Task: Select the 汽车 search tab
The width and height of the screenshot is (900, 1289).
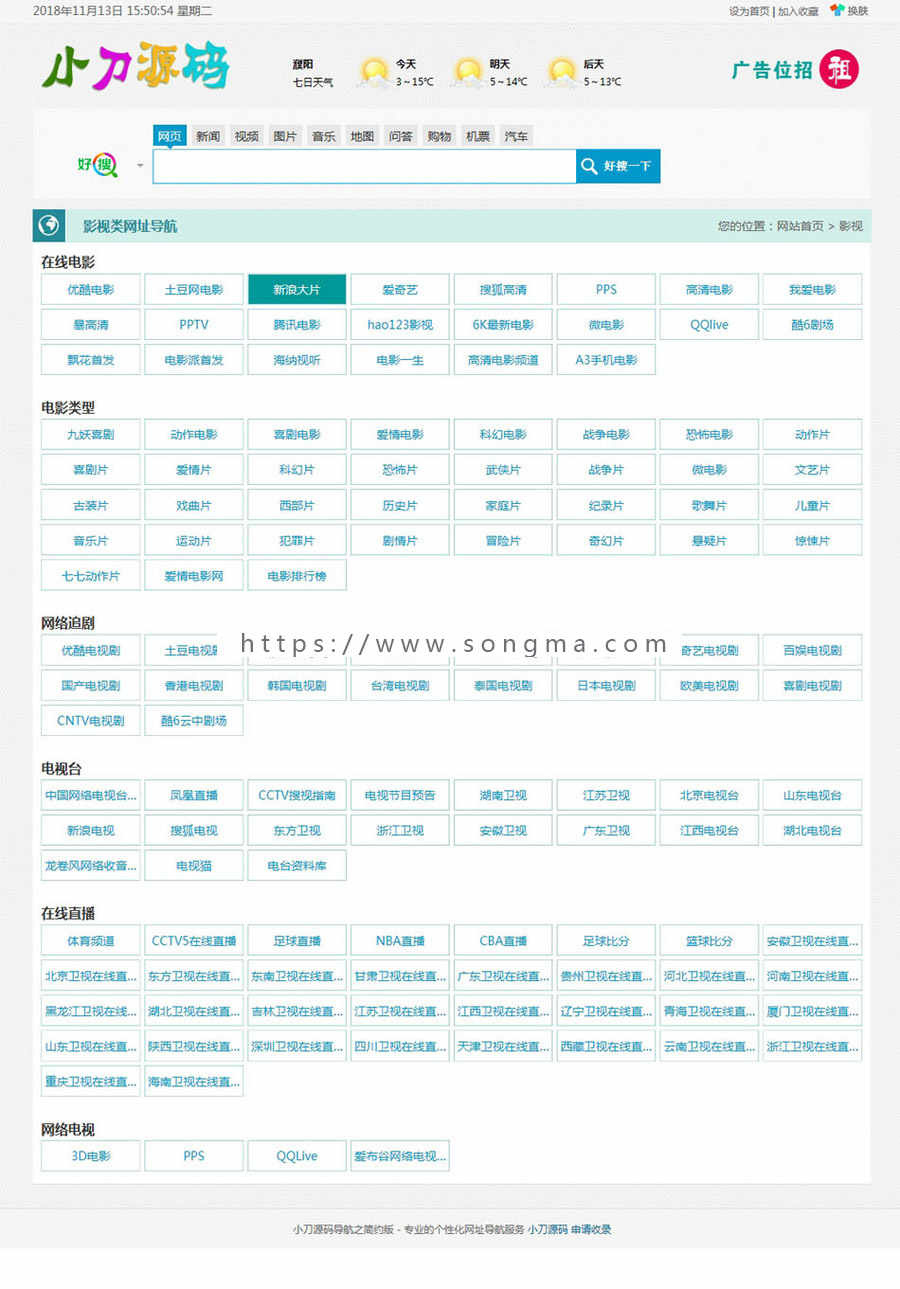Action: [x=516, y=136]
